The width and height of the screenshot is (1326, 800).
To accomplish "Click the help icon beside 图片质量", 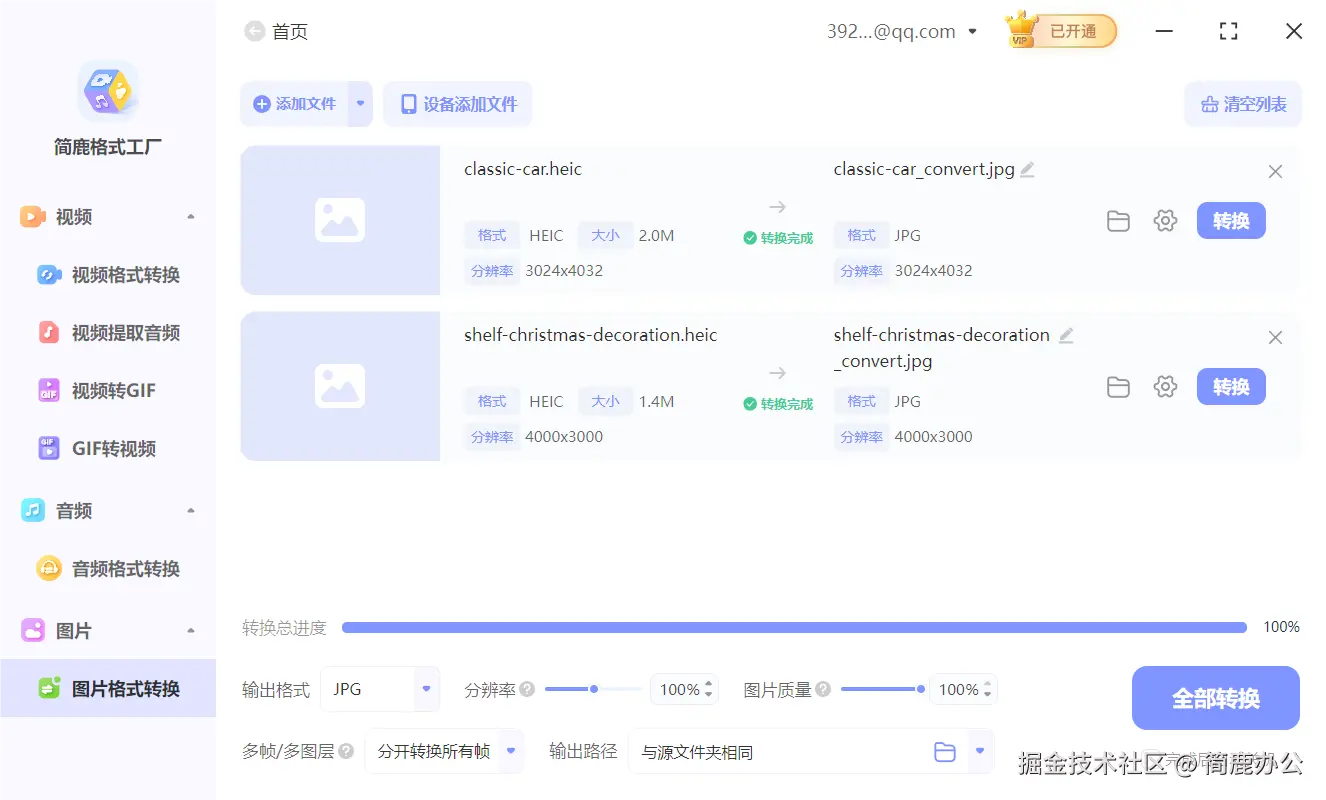I will tap(823, 689).
